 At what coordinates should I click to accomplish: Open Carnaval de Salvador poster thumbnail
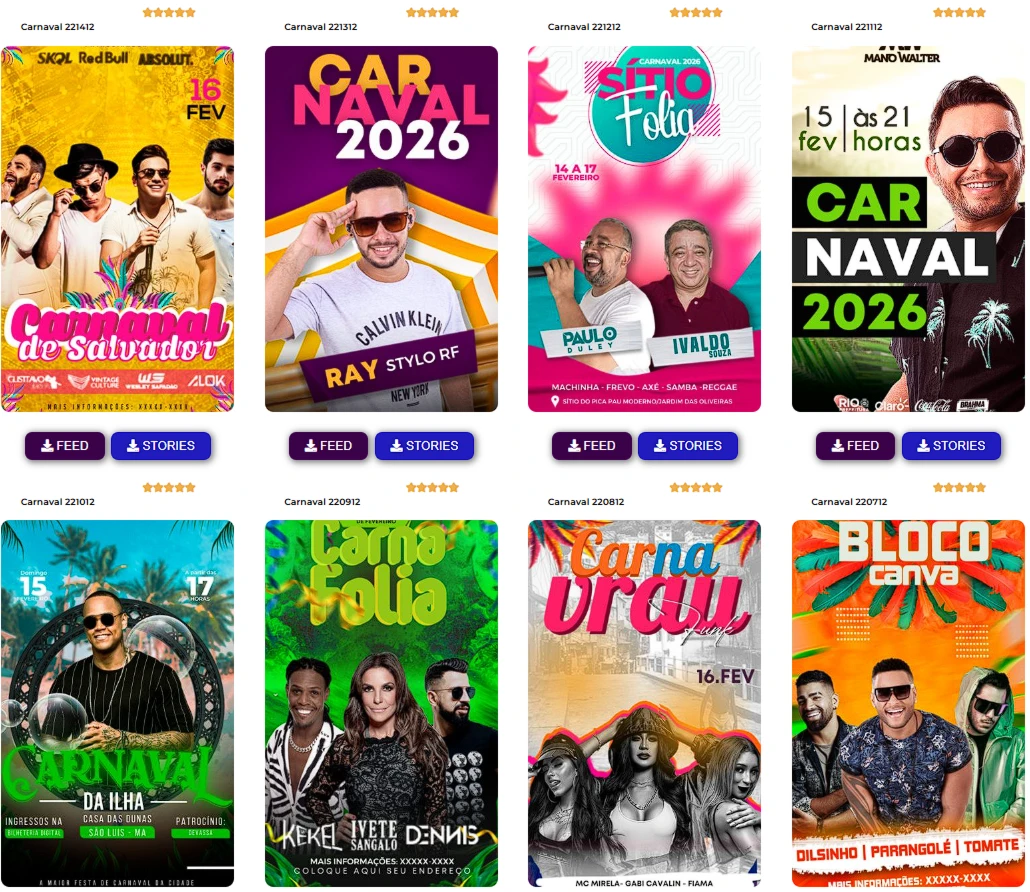[x=118, y=229]
